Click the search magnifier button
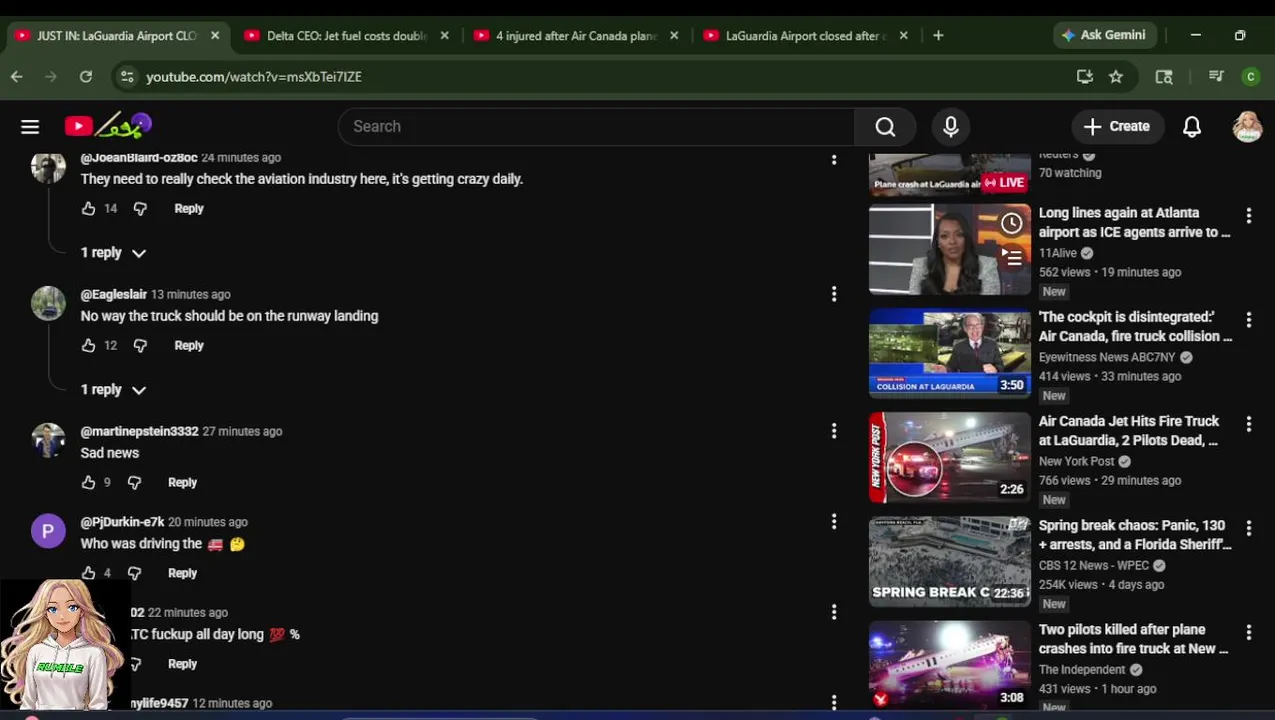This screenshot has height=720, width=1275. point(885,126)
